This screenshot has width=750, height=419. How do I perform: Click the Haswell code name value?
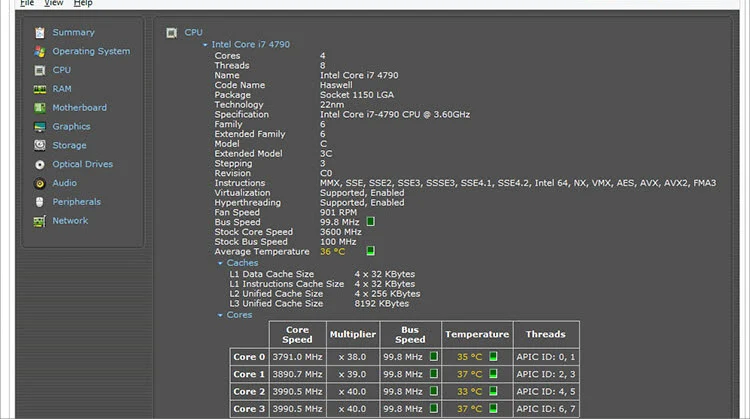[x=336, y=85]
